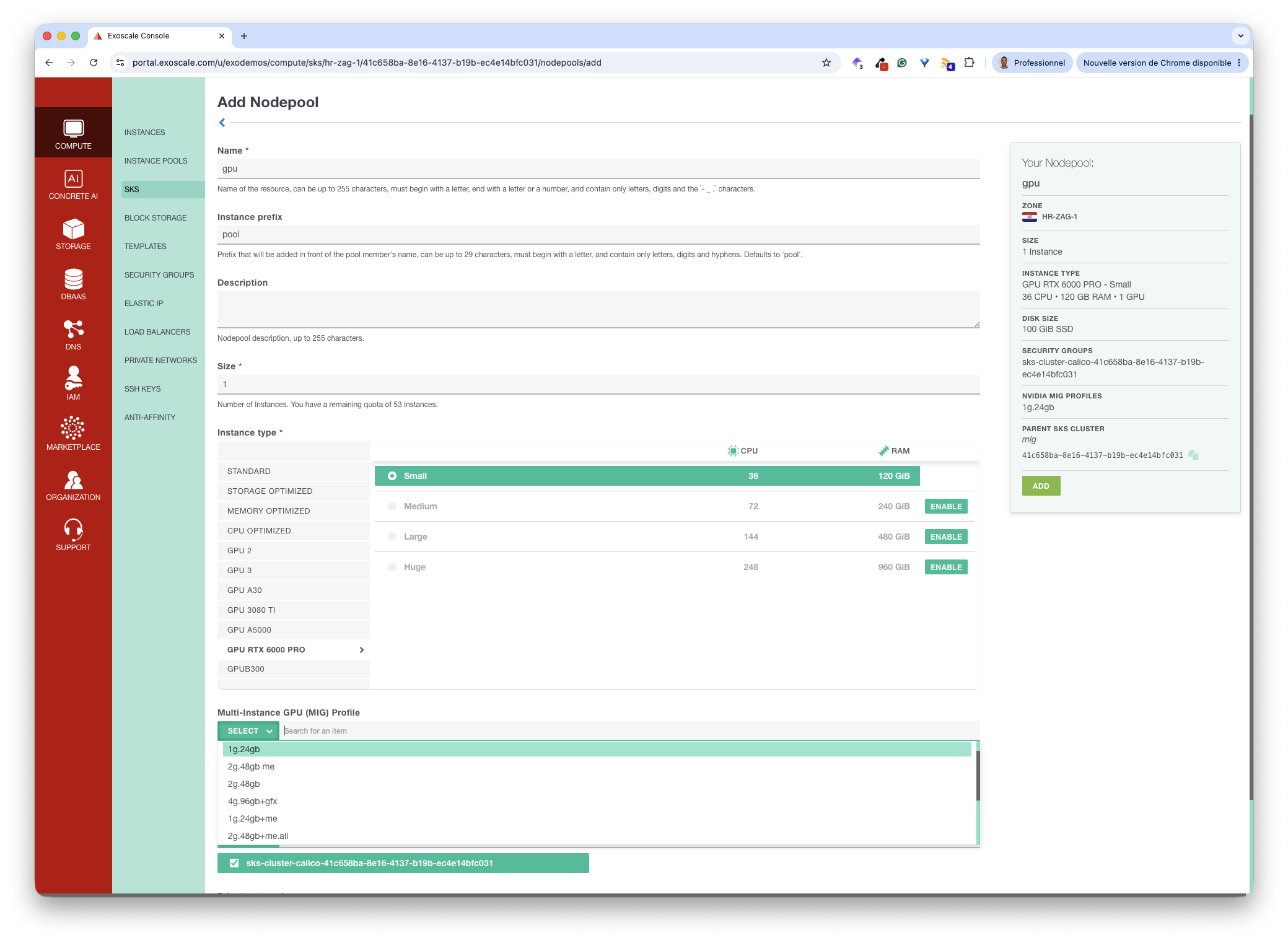This screenshot has height=943, width=1288.
Task: Select the GPUB300 instance family
Action: point(294,669)
